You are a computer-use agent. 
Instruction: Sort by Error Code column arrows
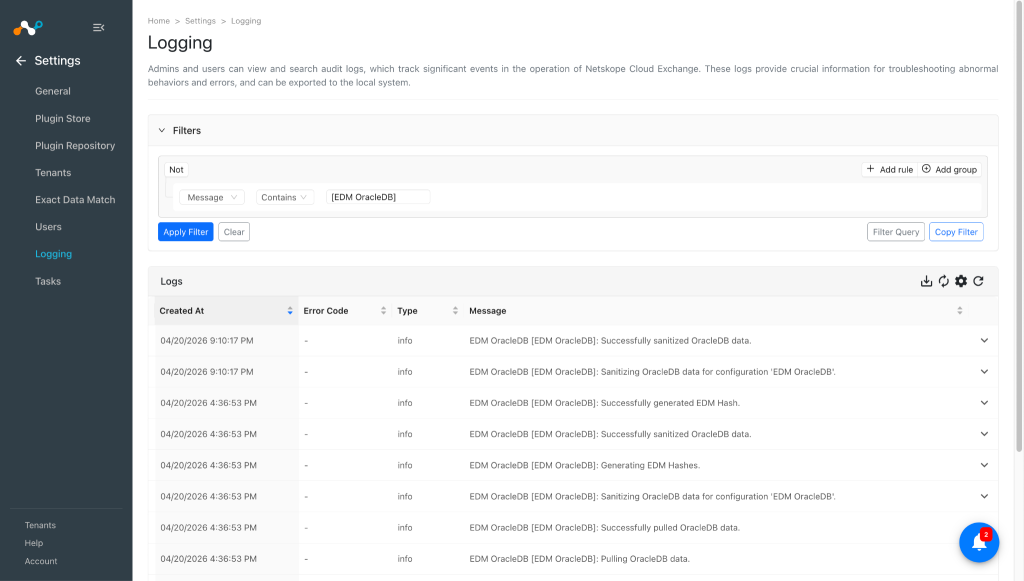pos(383,311)
